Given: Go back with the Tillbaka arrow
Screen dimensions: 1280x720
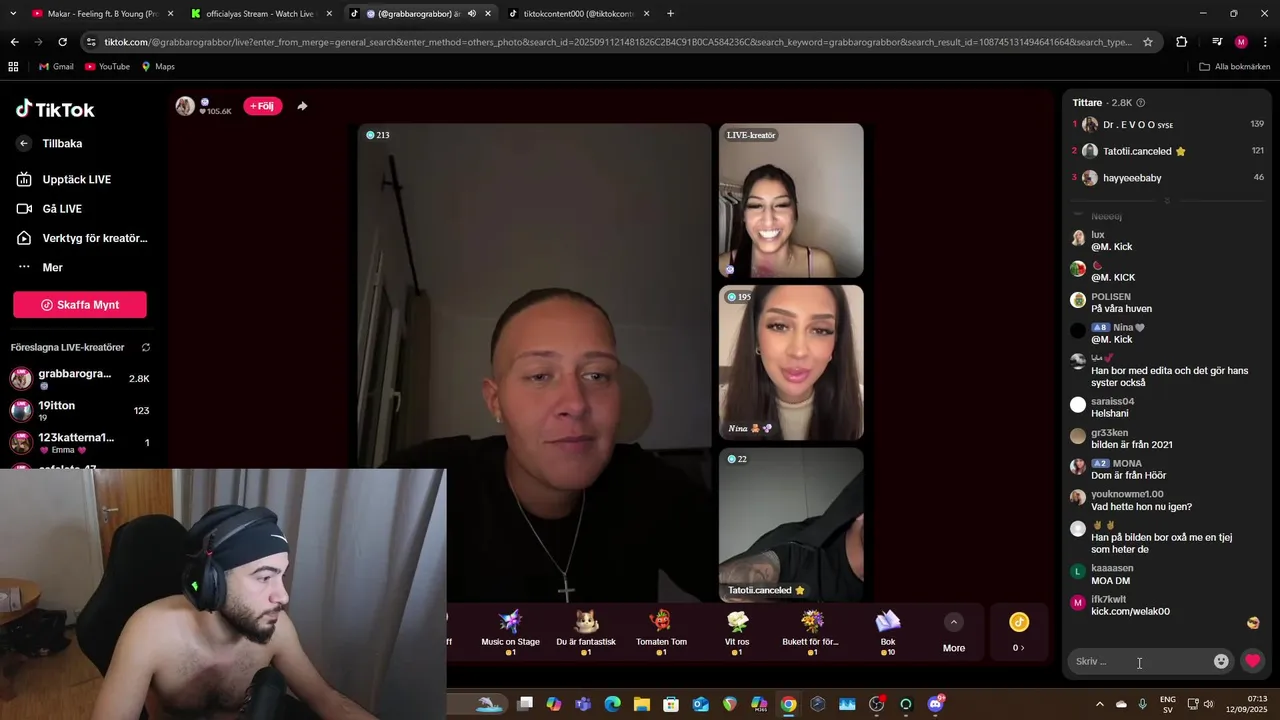Looking at the screenshot, I should point(24,144).
